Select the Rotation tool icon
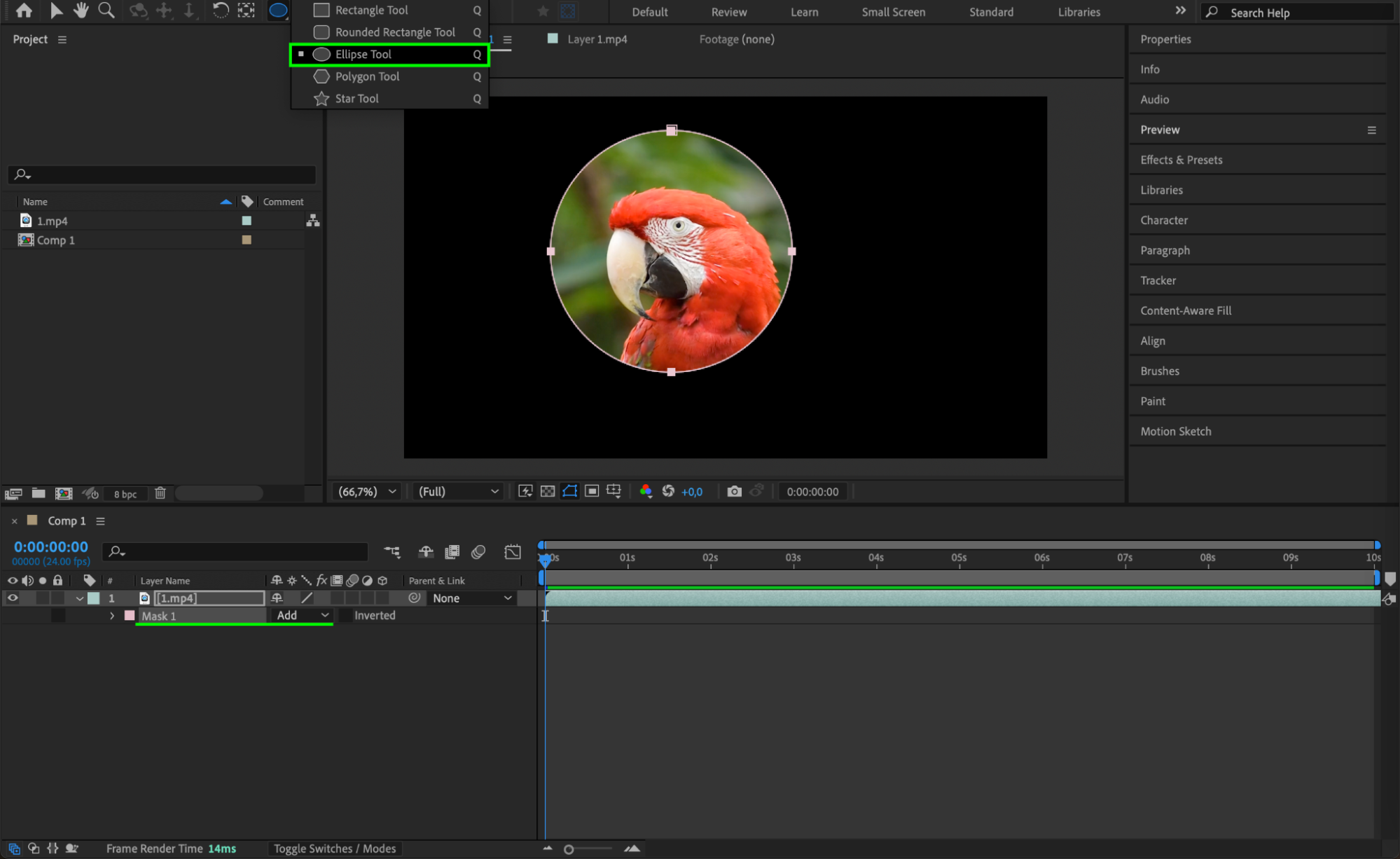The height and width of the screenshot is (859, 1400). (x=220, y=11)
